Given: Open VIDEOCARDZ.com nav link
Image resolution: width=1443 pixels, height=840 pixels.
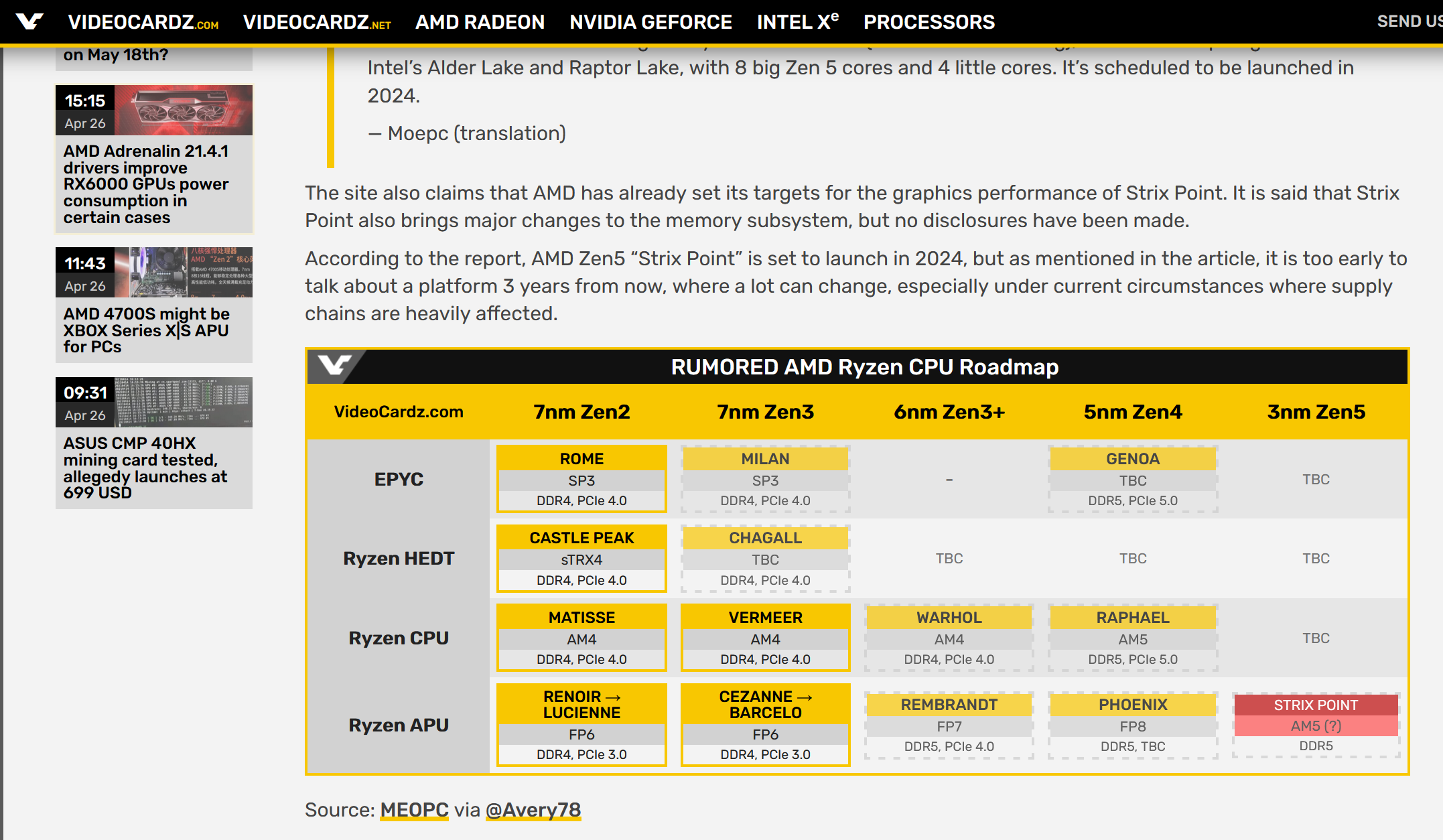Looking at the screenshot, I should (x=143, y=22).
